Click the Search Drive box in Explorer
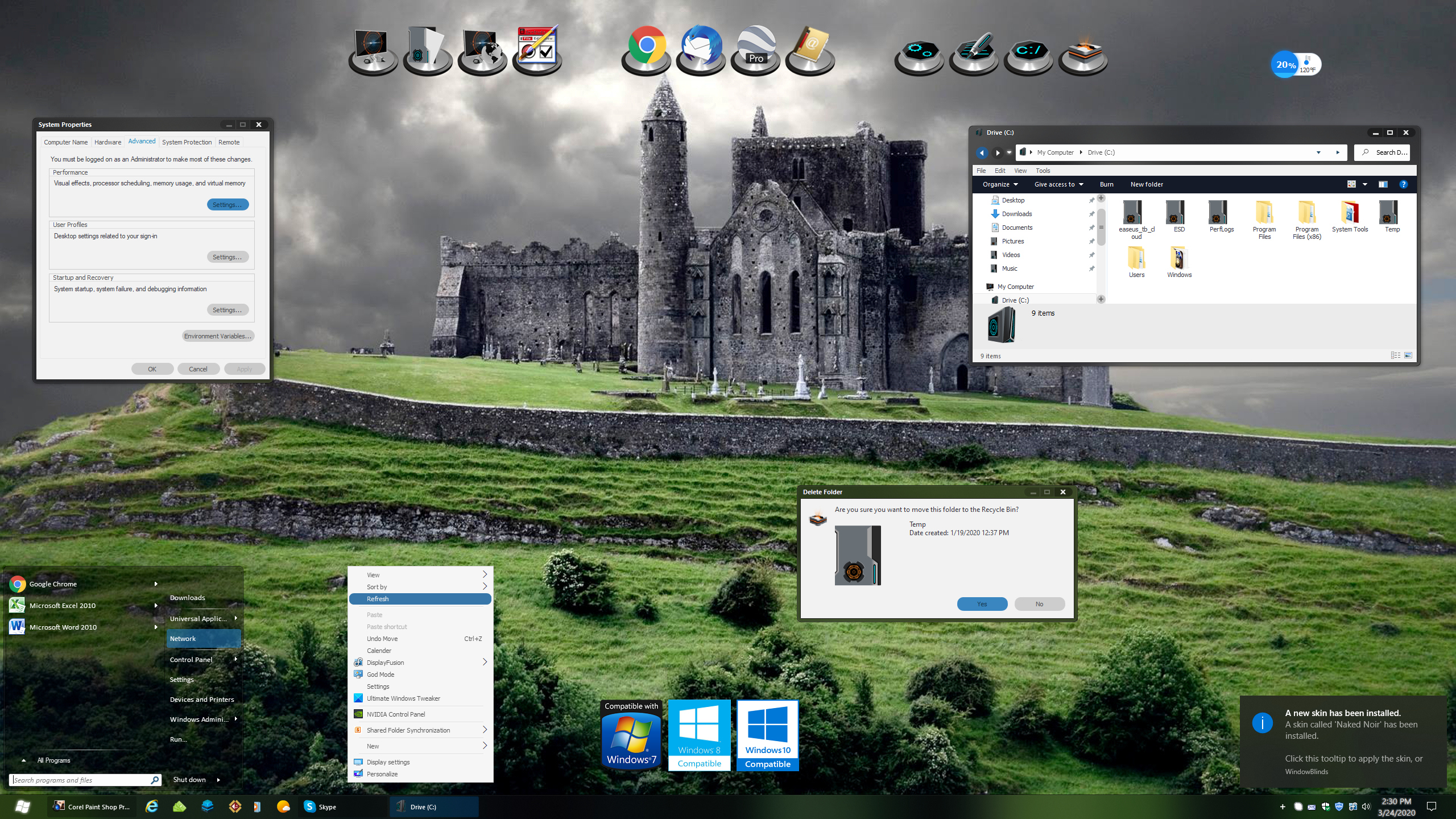The height and width of the screenshot is (819, 1456). [1383, 152]
